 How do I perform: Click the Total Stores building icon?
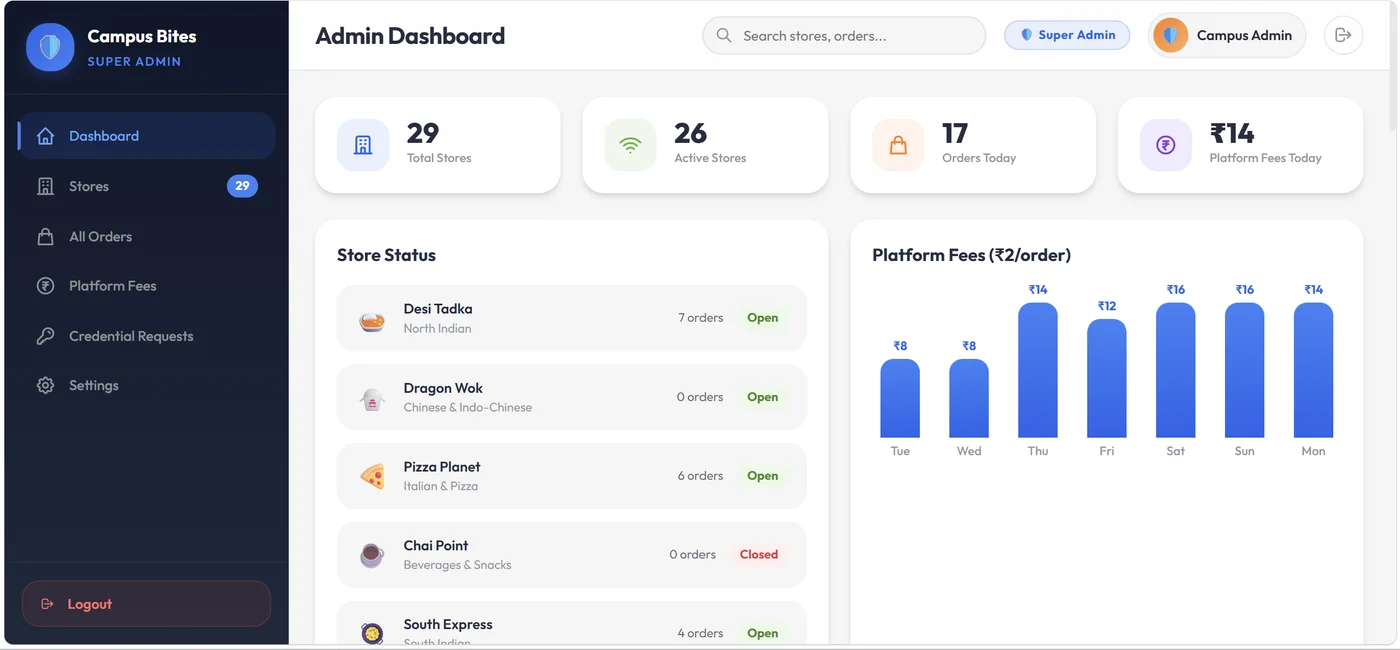[x=363, y=145]
